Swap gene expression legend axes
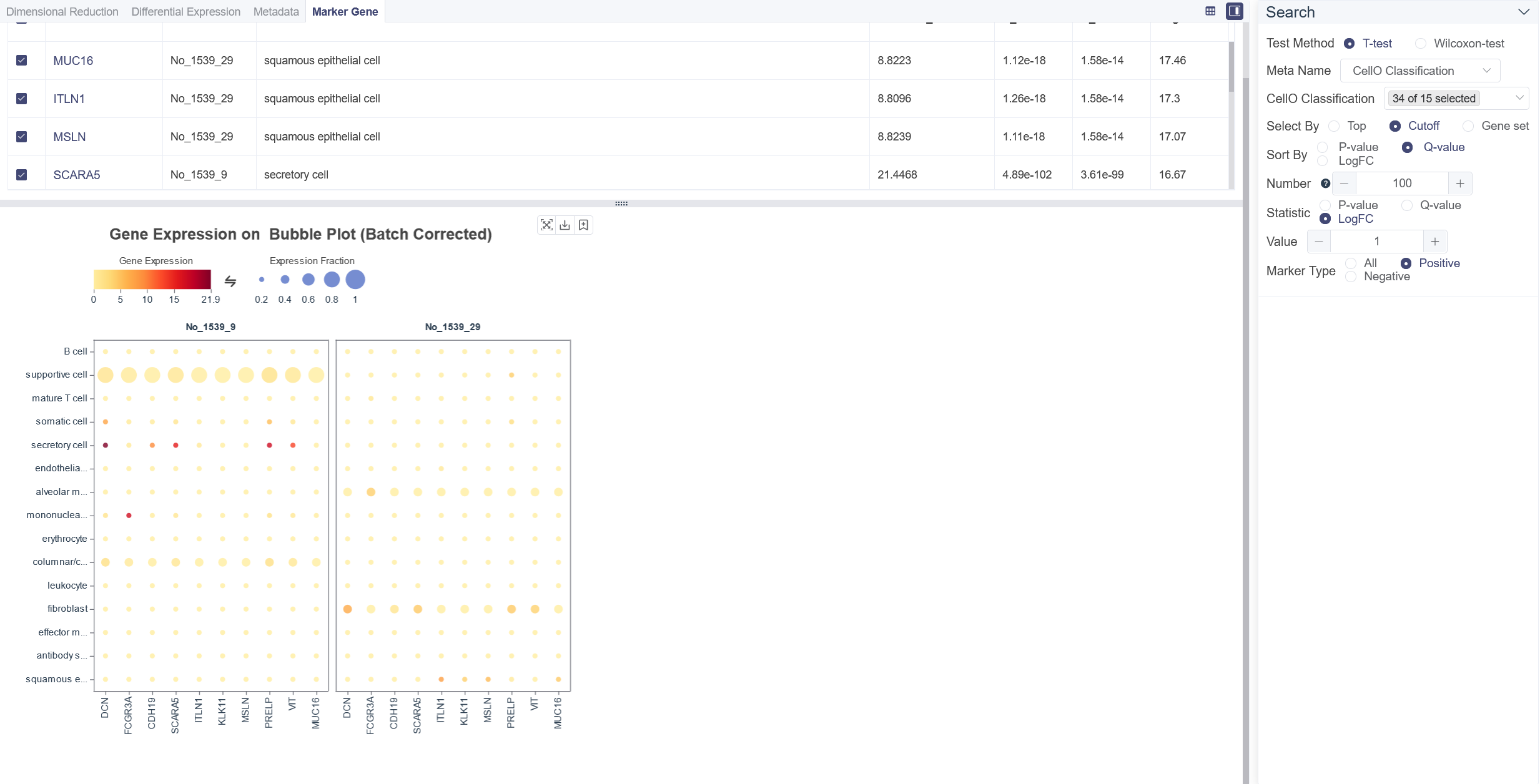Screen dimensions: 1540x784 pyautogui.click(x=230, y=281)
